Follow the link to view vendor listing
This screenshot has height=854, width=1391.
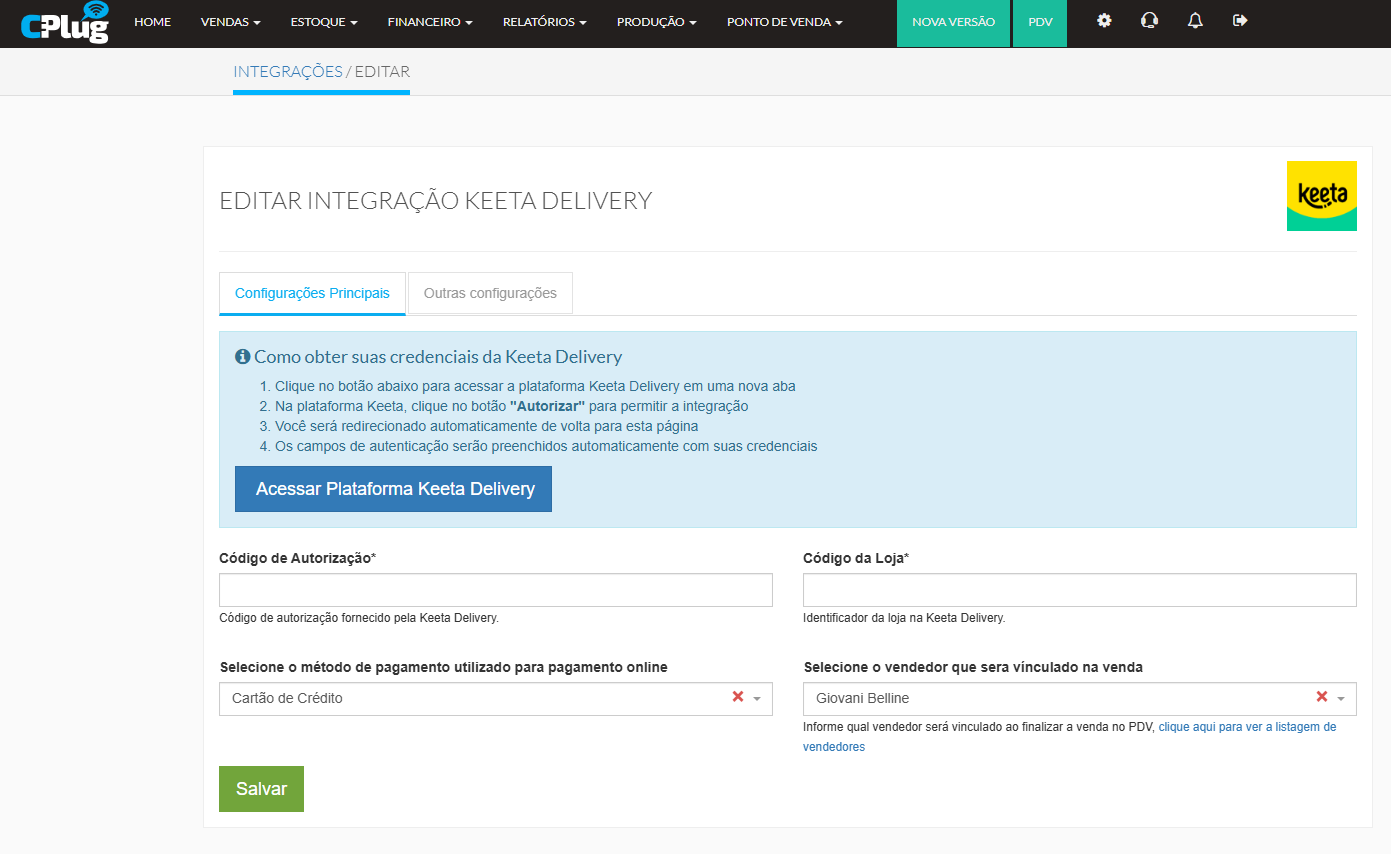(1247, 728)
